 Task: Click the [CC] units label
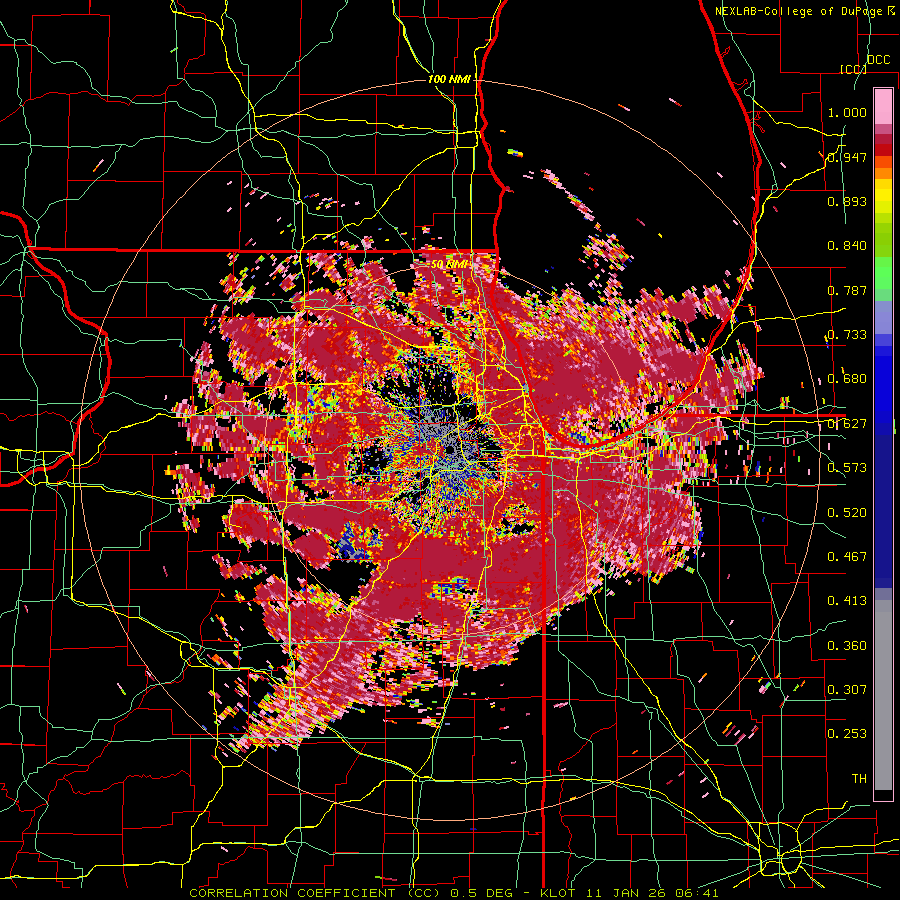853,69
